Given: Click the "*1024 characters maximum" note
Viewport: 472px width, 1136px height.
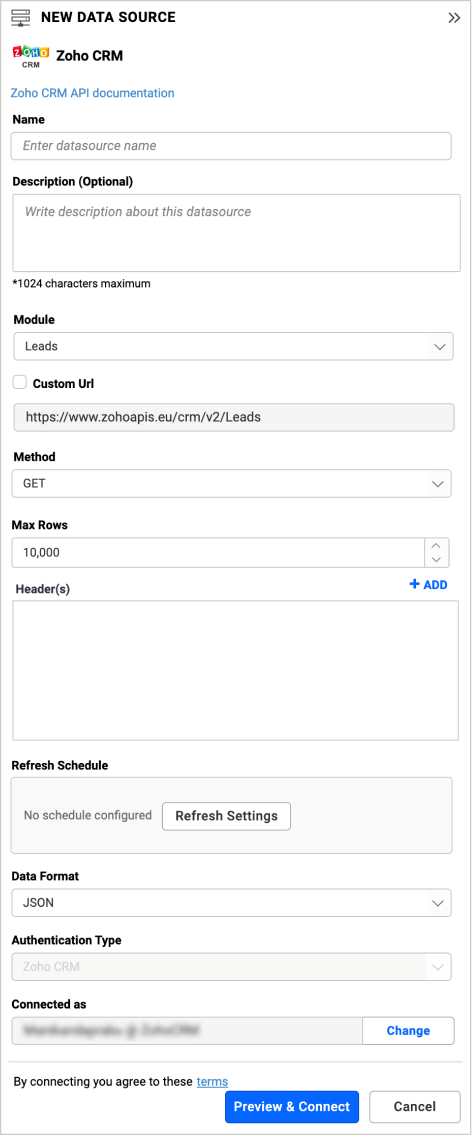Looking at the screenshot, I should point(81,283).
